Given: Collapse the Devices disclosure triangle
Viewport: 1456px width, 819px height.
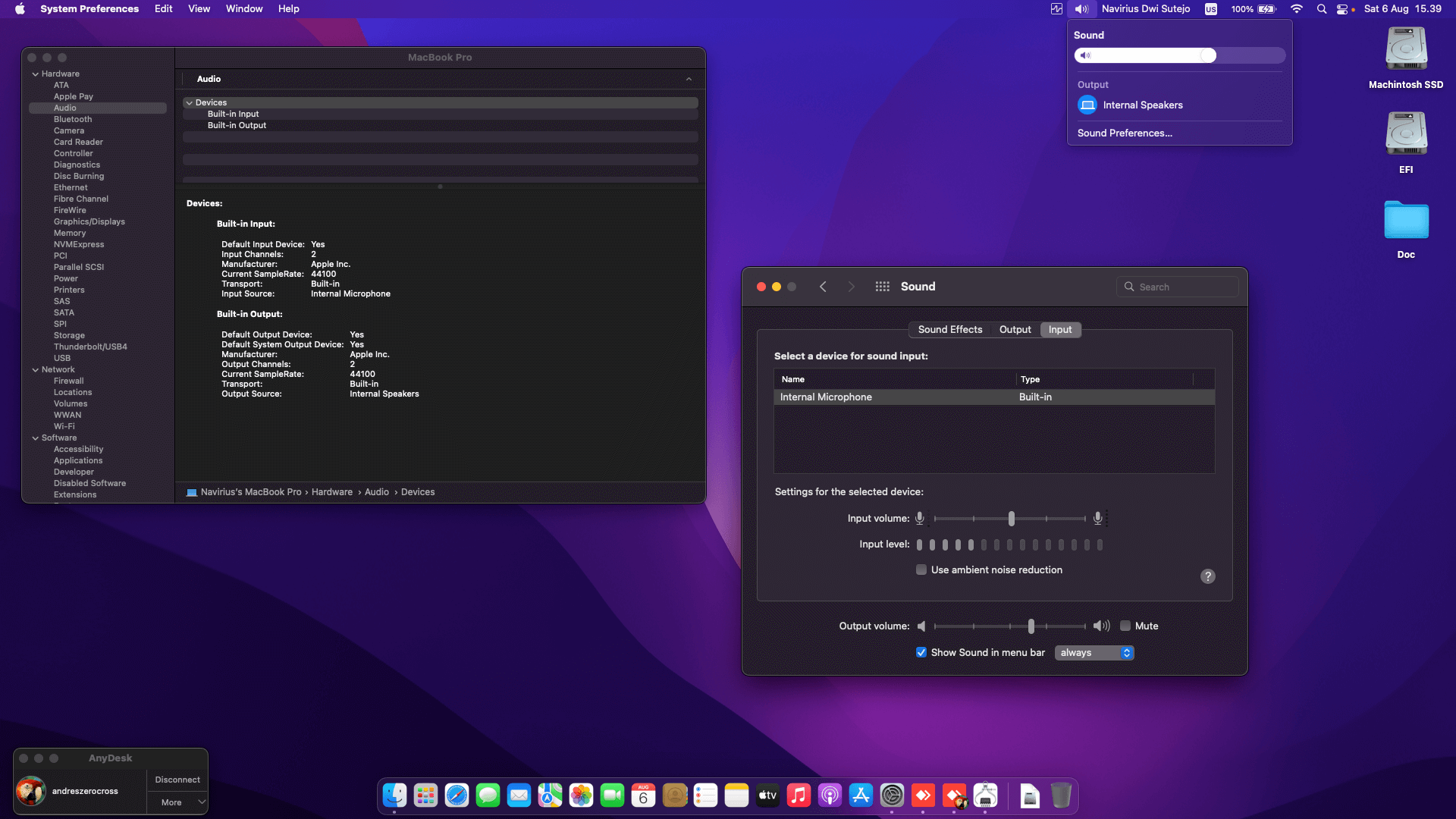Looking at the screenshot, I should [189, 102].
